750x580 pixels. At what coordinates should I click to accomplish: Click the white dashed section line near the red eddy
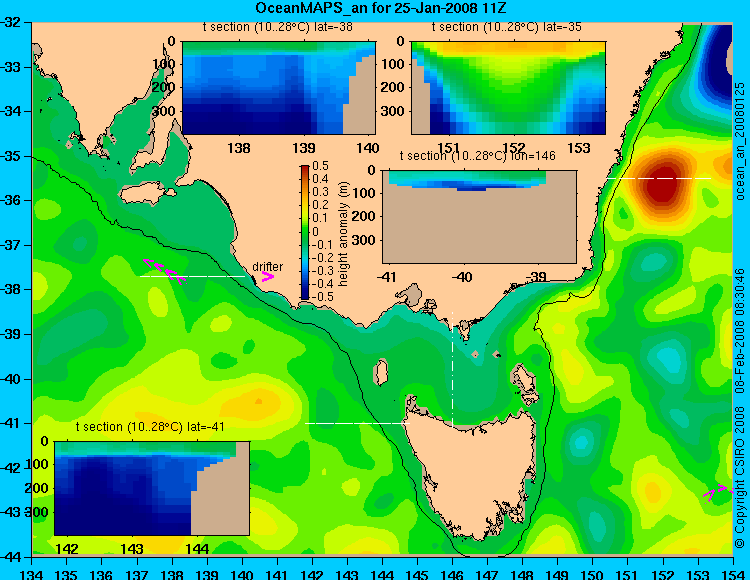[x=659, y=178]
